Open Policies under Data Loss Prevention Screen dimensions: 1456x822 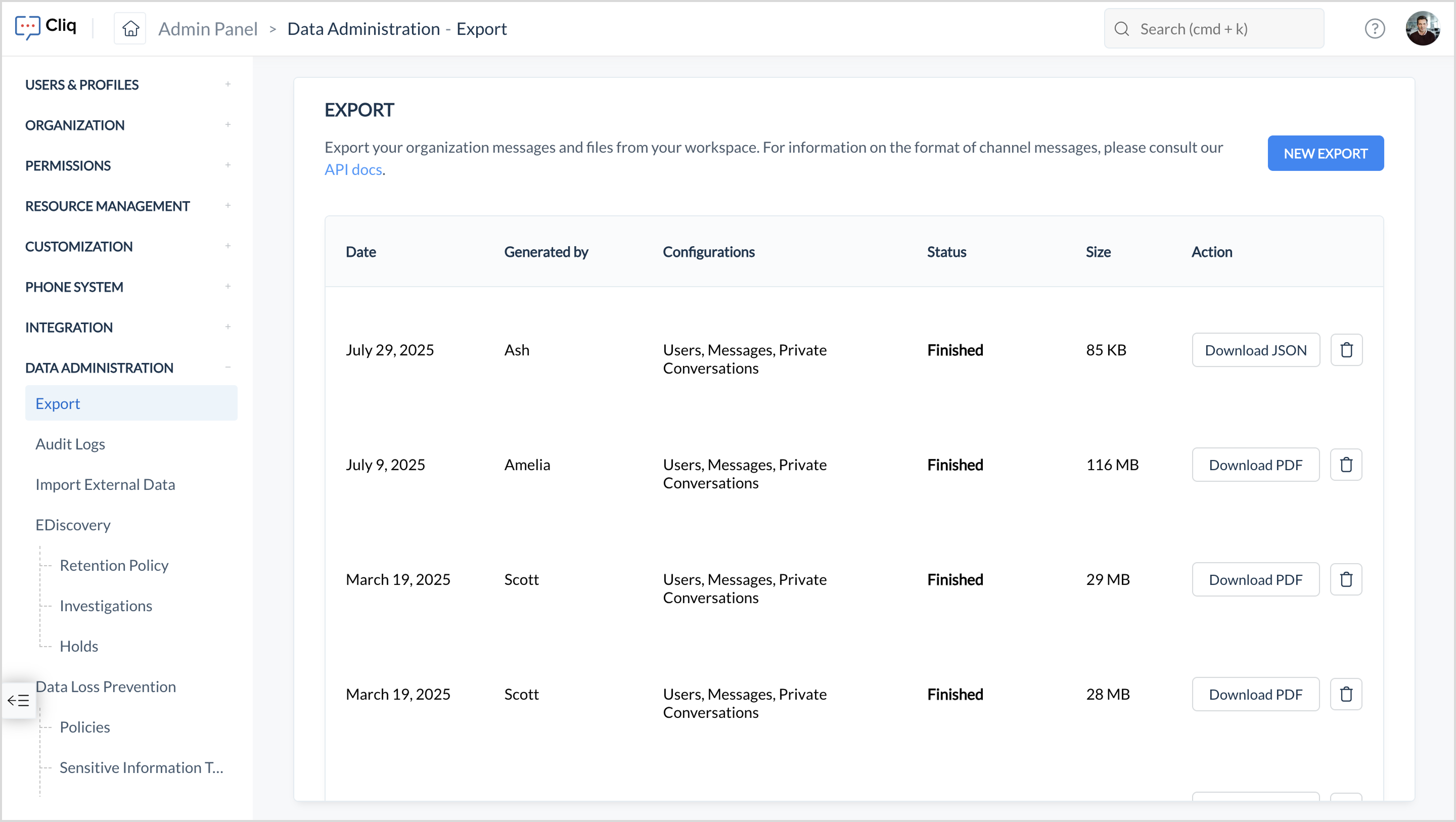[85, 727]
